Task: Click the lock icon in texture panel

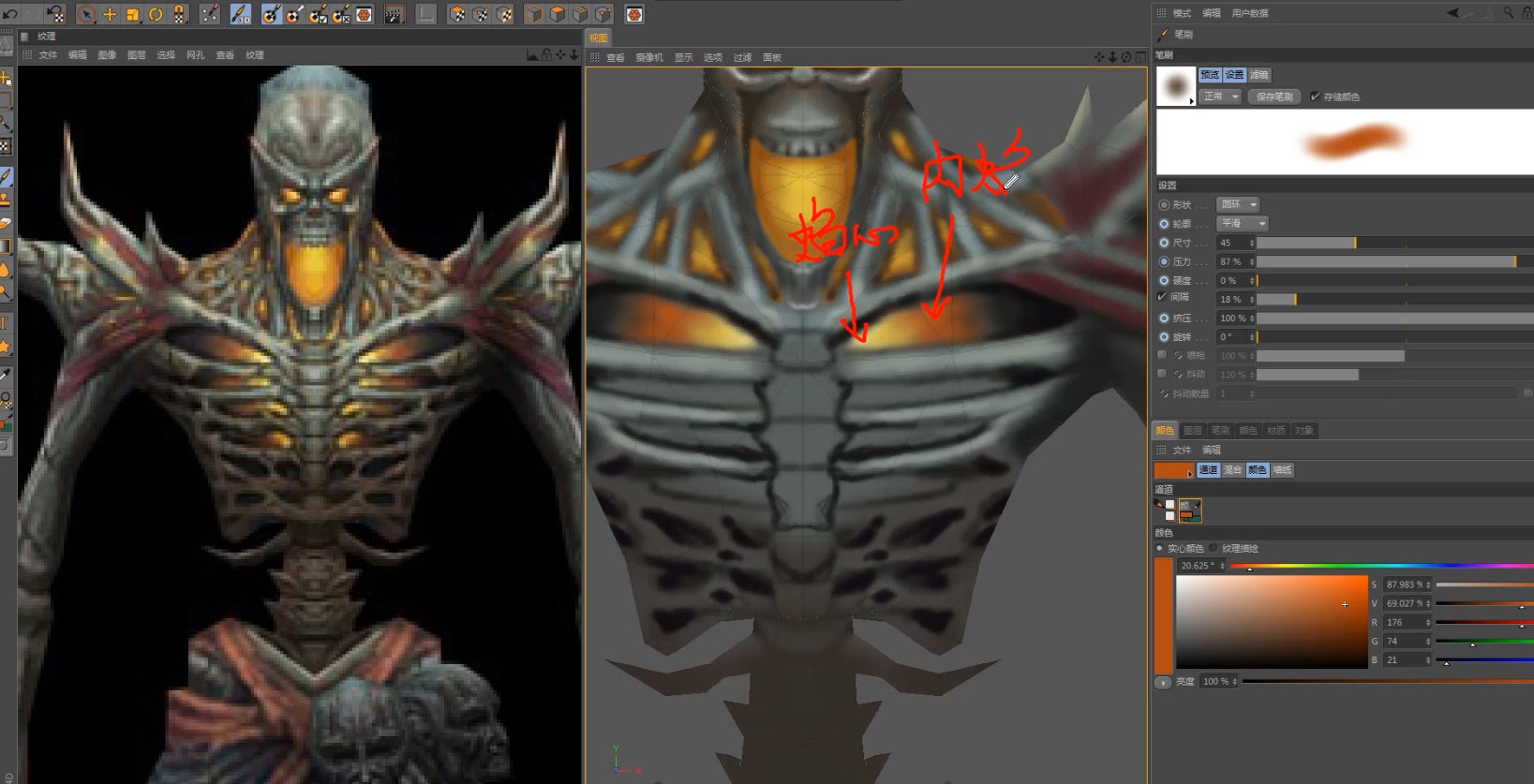Action: click(x=547, y=54)
